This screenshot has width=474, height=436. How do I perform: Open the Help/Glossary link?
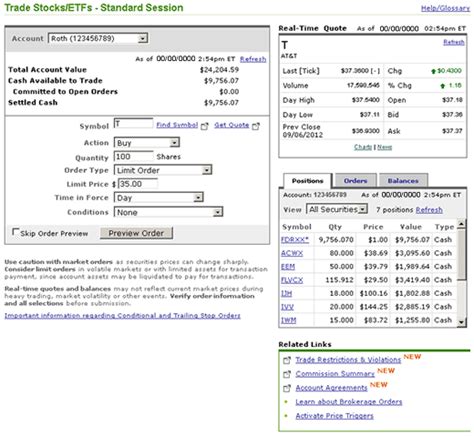[445, 8]
